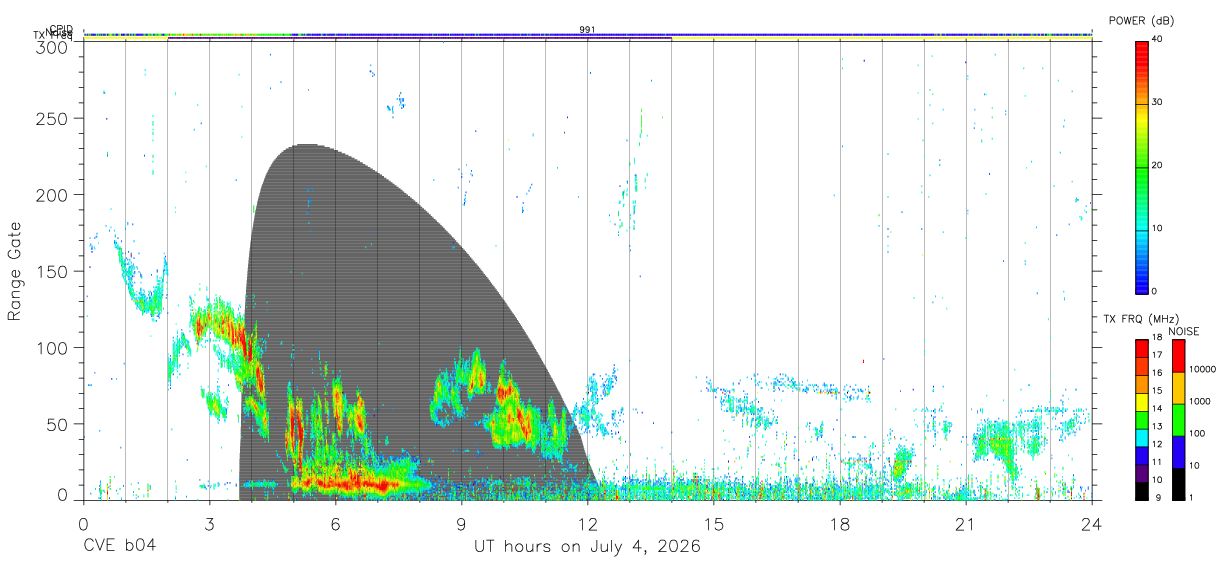Click the green NOISE segment between 100 and 1000

pyautogui.click(x=1179, y=420)
